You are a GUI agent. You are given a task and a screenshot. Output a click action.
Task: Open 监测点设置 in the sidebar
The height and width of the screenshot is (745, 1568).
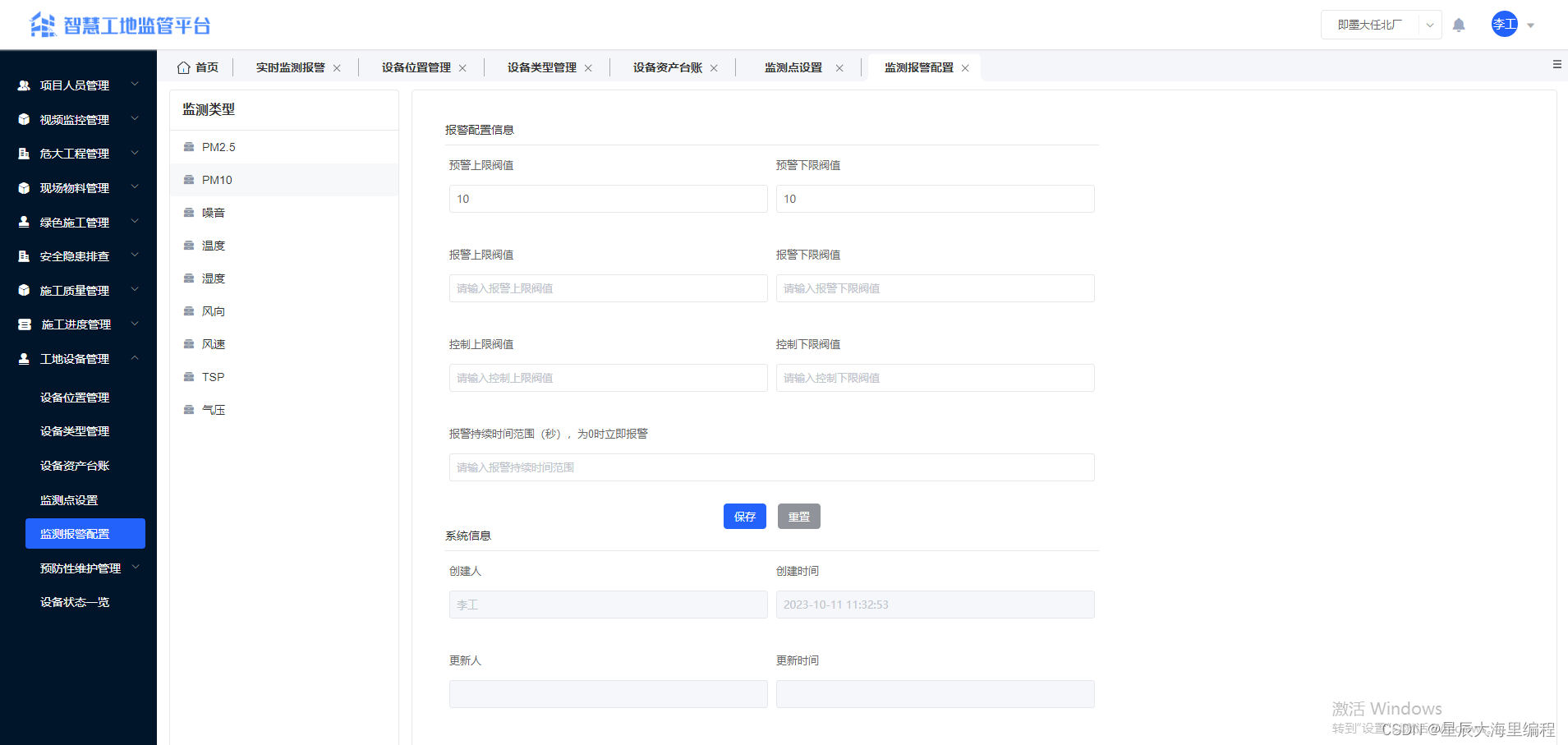point(69,500)
